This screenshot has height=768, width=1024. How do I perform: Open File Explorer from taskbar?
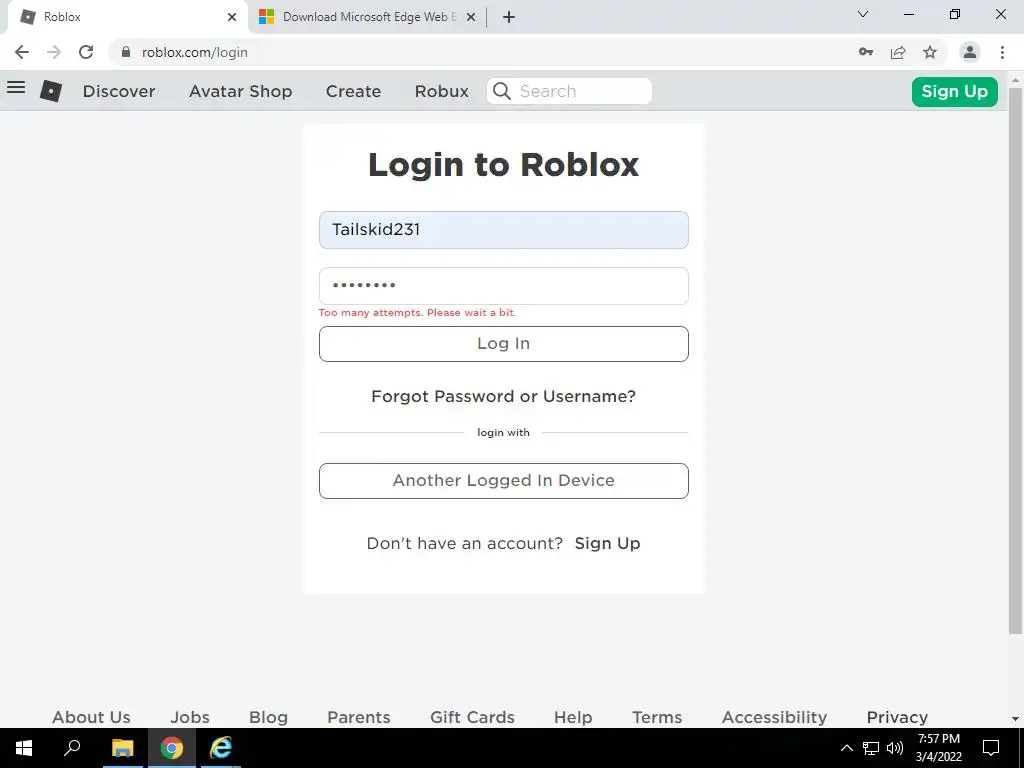click(122, 748)
